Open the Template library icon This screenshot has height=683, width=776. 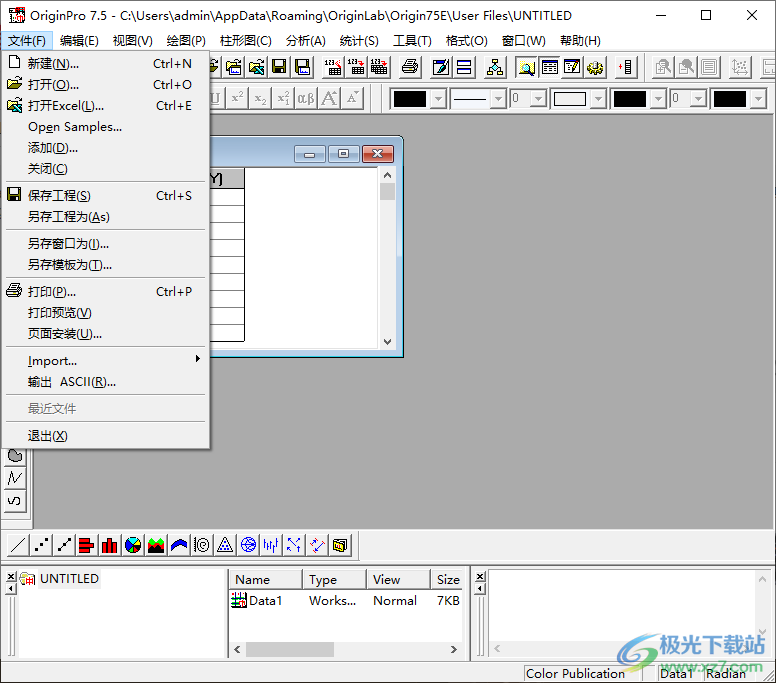point(340,545)
